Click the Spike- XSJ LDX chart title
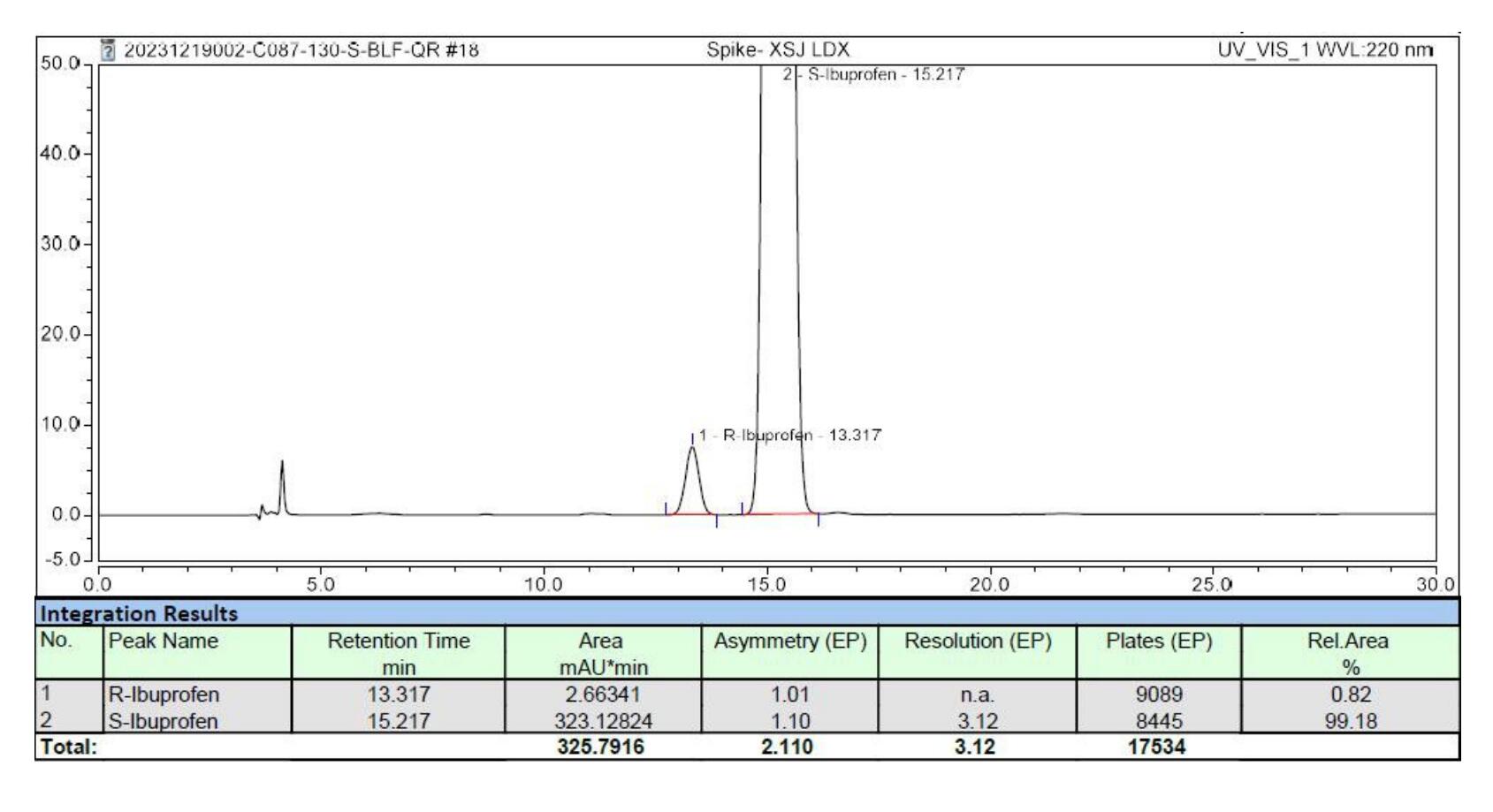Viewport: 1493px width, 812px height. [x=777, y=50]
